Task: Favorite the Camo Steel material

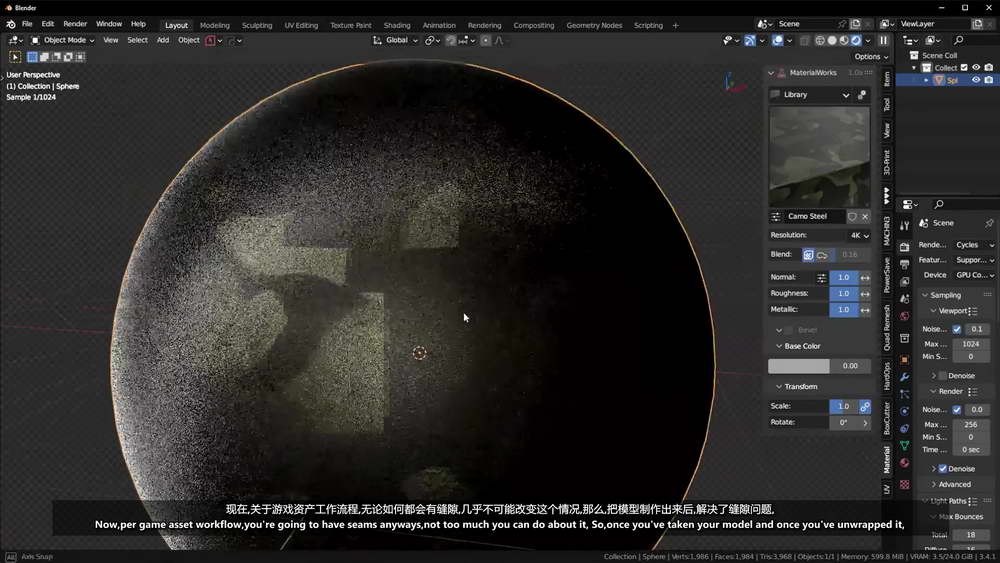Action: coord(852,217)
